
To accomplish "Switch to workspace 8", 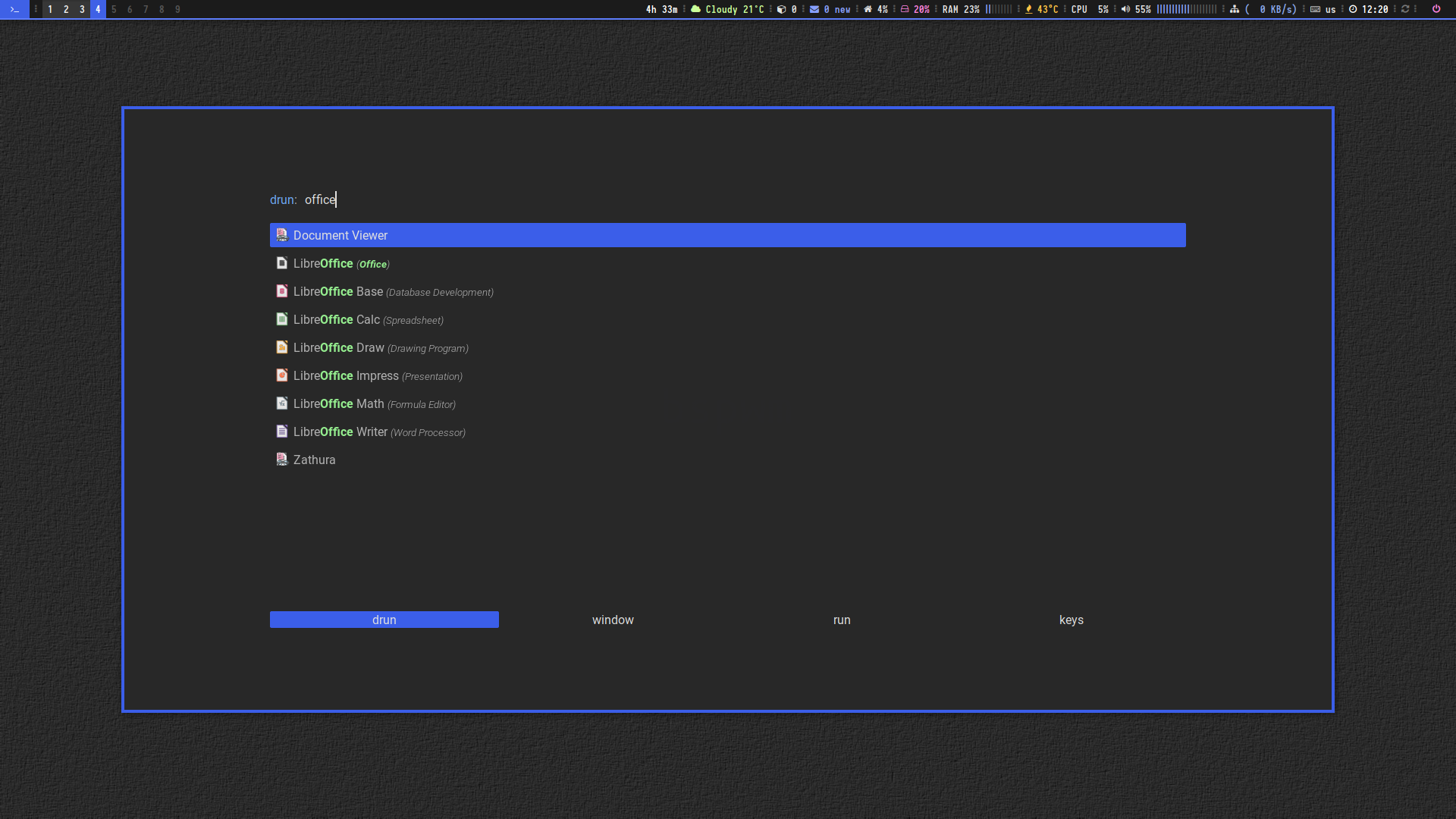I will pos(162,9).
